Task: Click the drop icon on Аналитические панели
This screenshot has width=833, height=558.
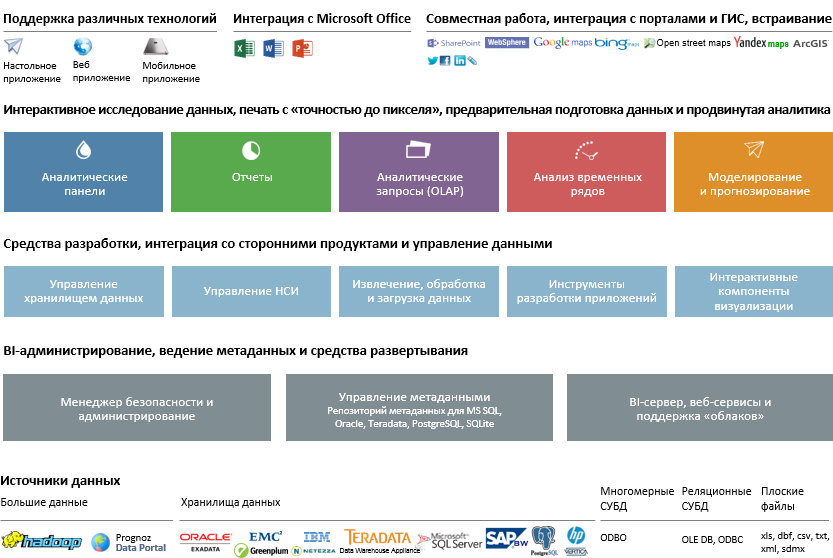Action: [x=83, y=150]
